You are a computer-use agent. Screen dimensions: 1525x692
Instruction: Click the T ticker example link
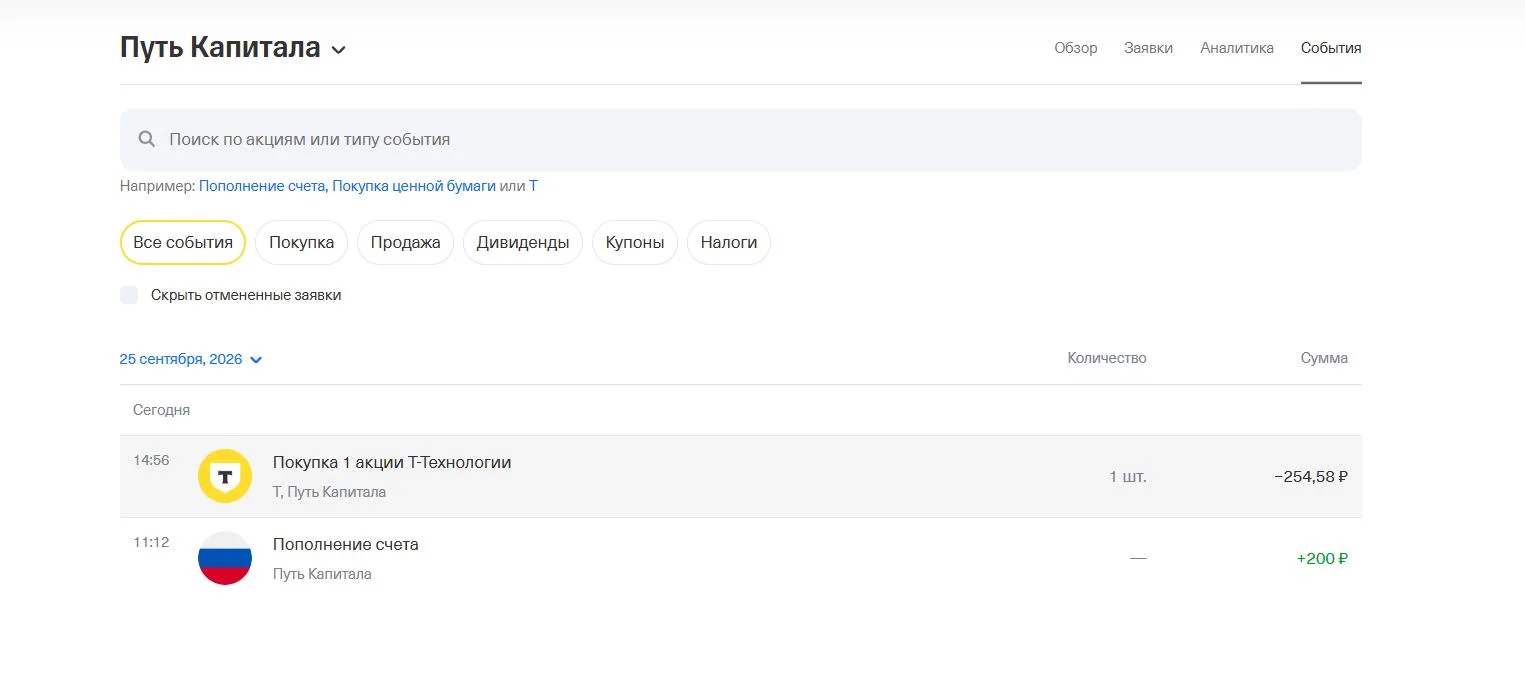(x=533, y=186)
